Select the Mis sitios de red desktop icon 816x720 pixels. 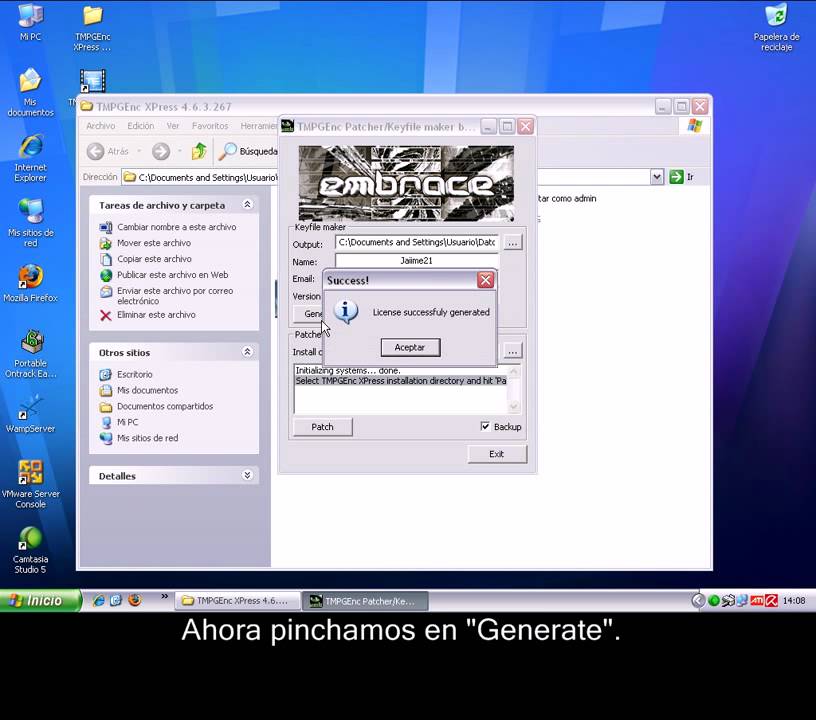click(30, 224)
